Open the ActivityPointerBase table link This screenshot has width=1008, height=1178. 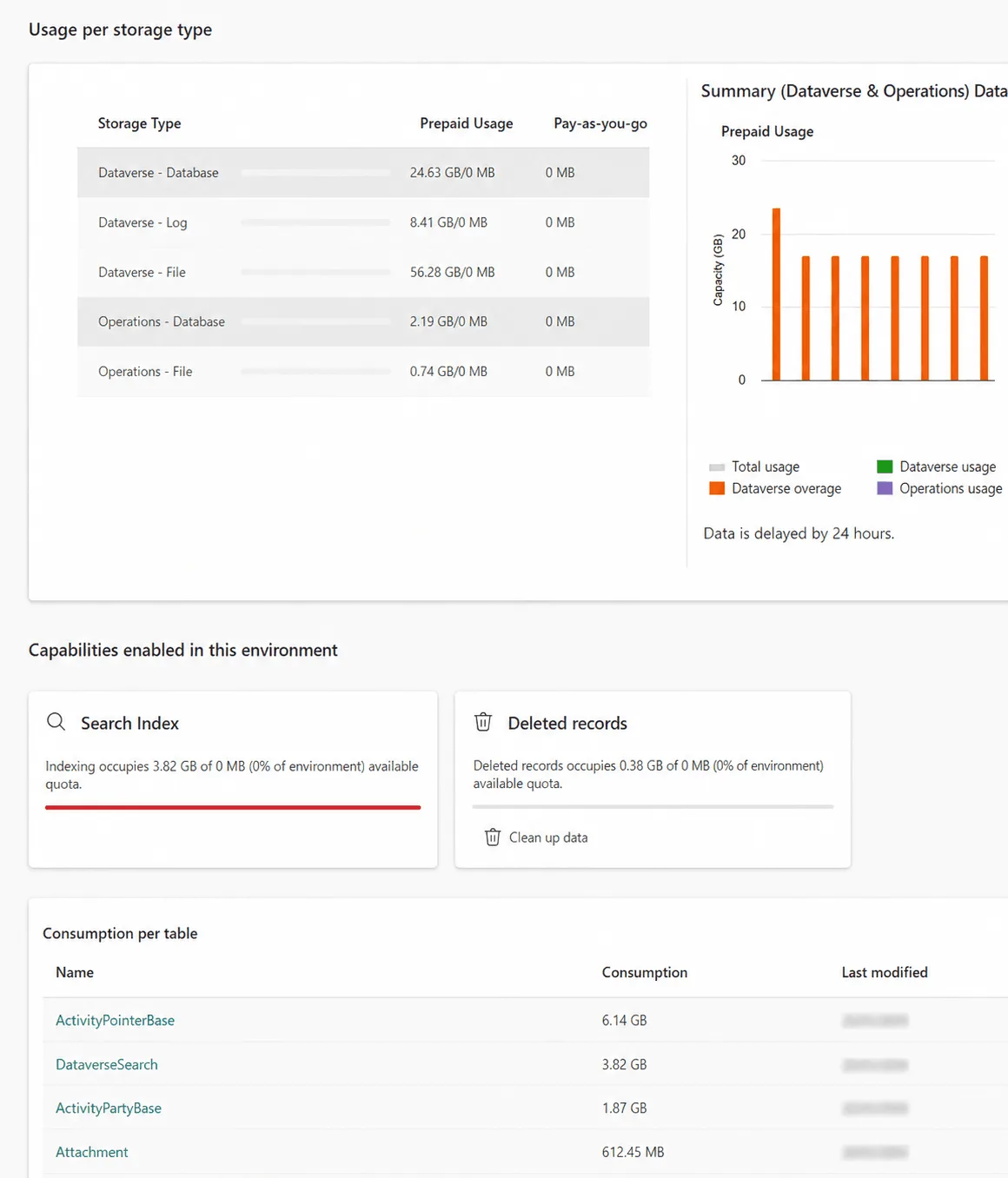click(116, 1021)
